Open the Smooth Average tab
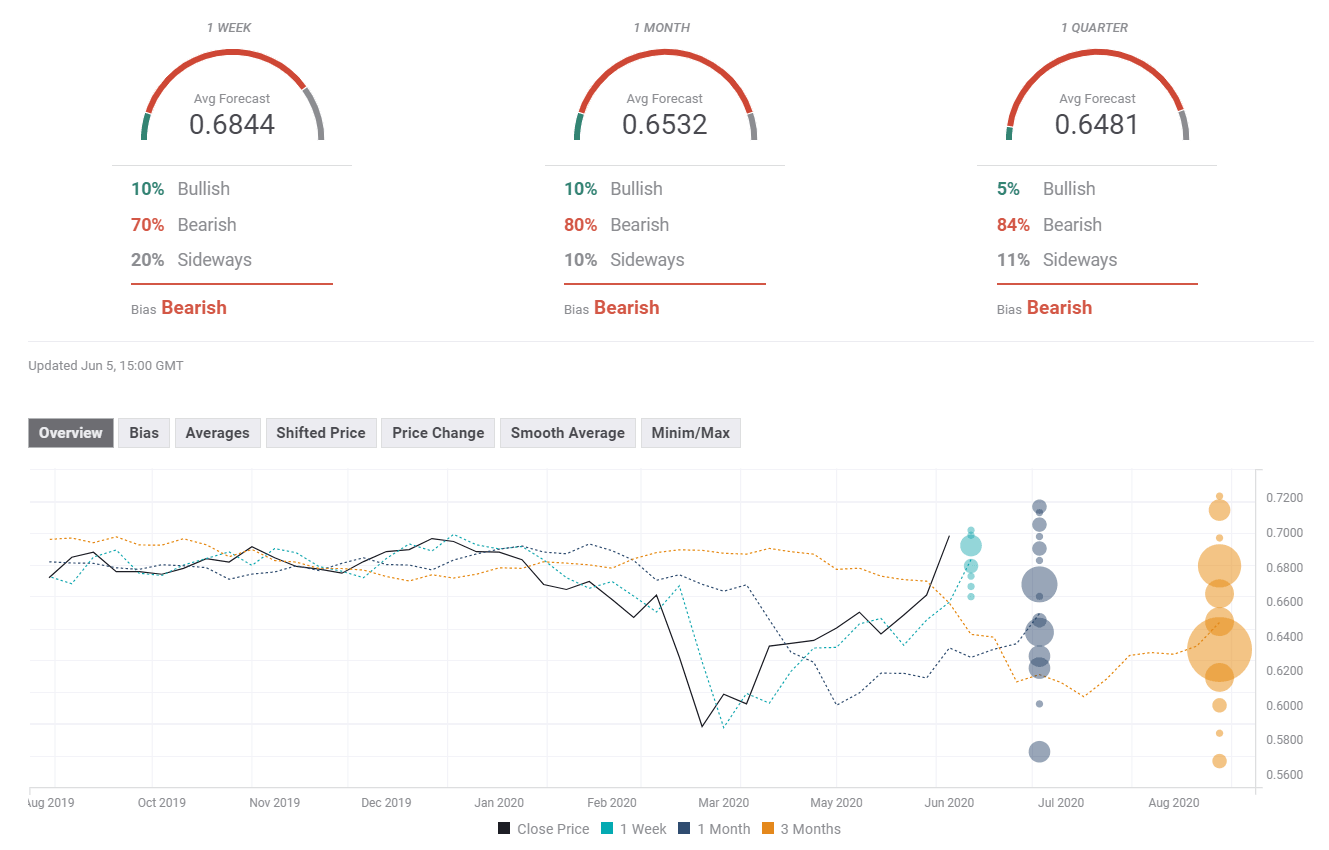The image size is (1329, 850). point(567,433)
